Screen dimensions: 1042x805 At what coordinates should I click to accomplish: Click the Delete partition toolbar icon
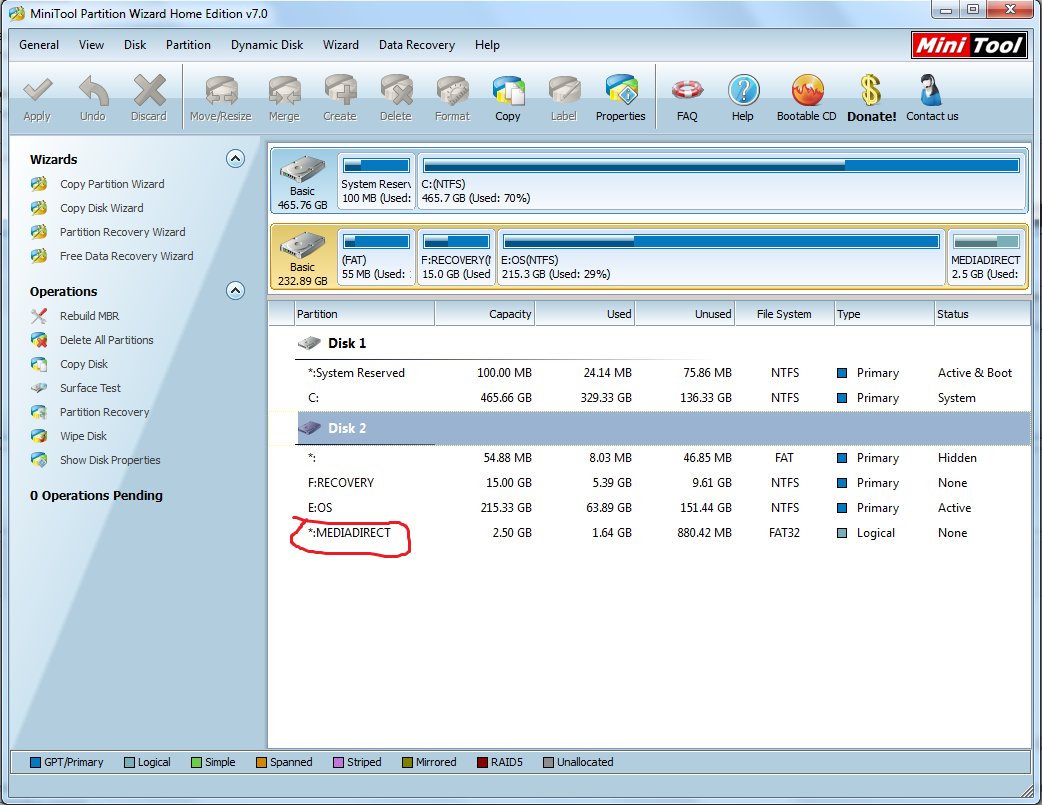coord(396,98)
